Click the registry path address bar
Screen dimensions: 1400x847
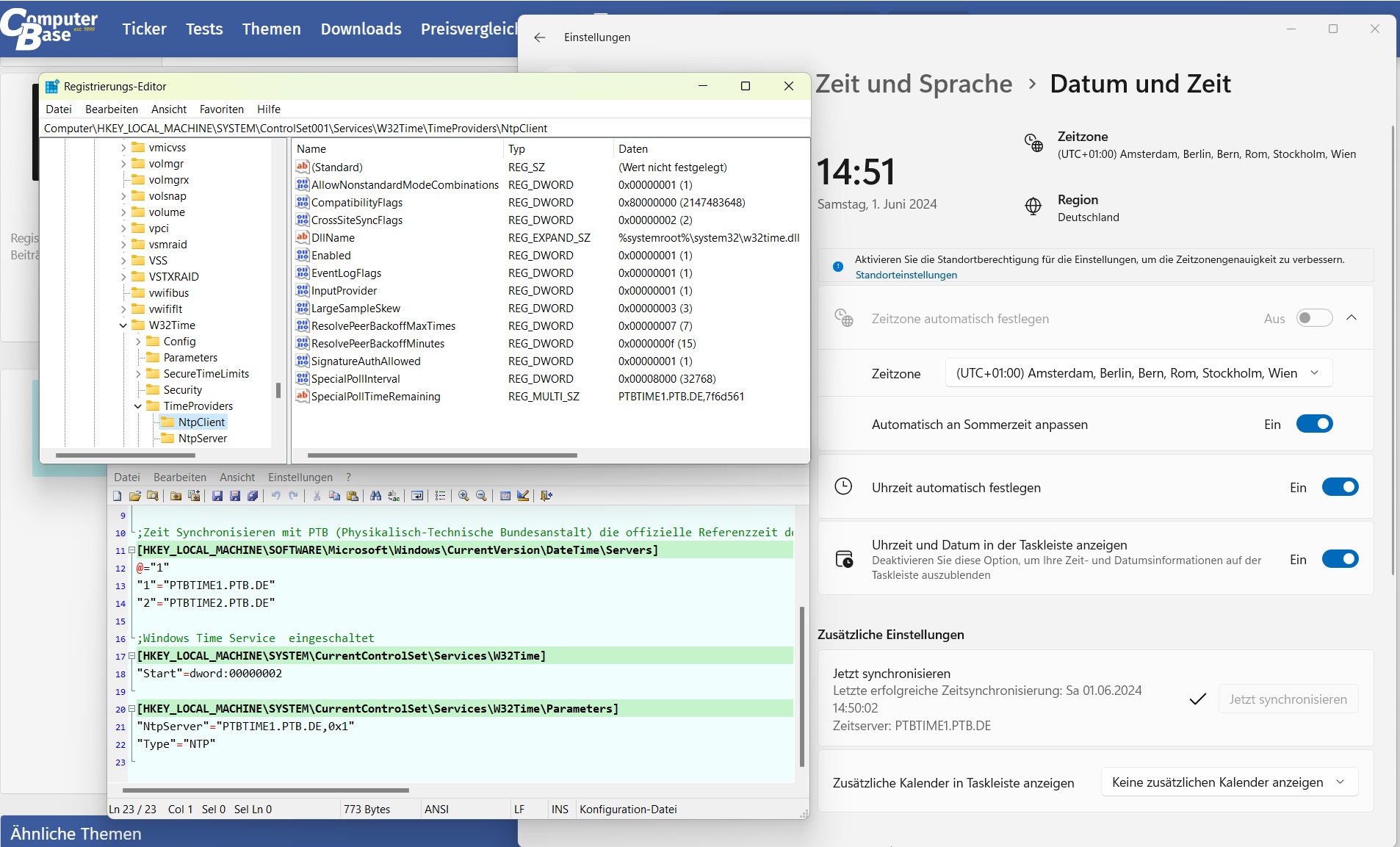(x=425, y=129)
